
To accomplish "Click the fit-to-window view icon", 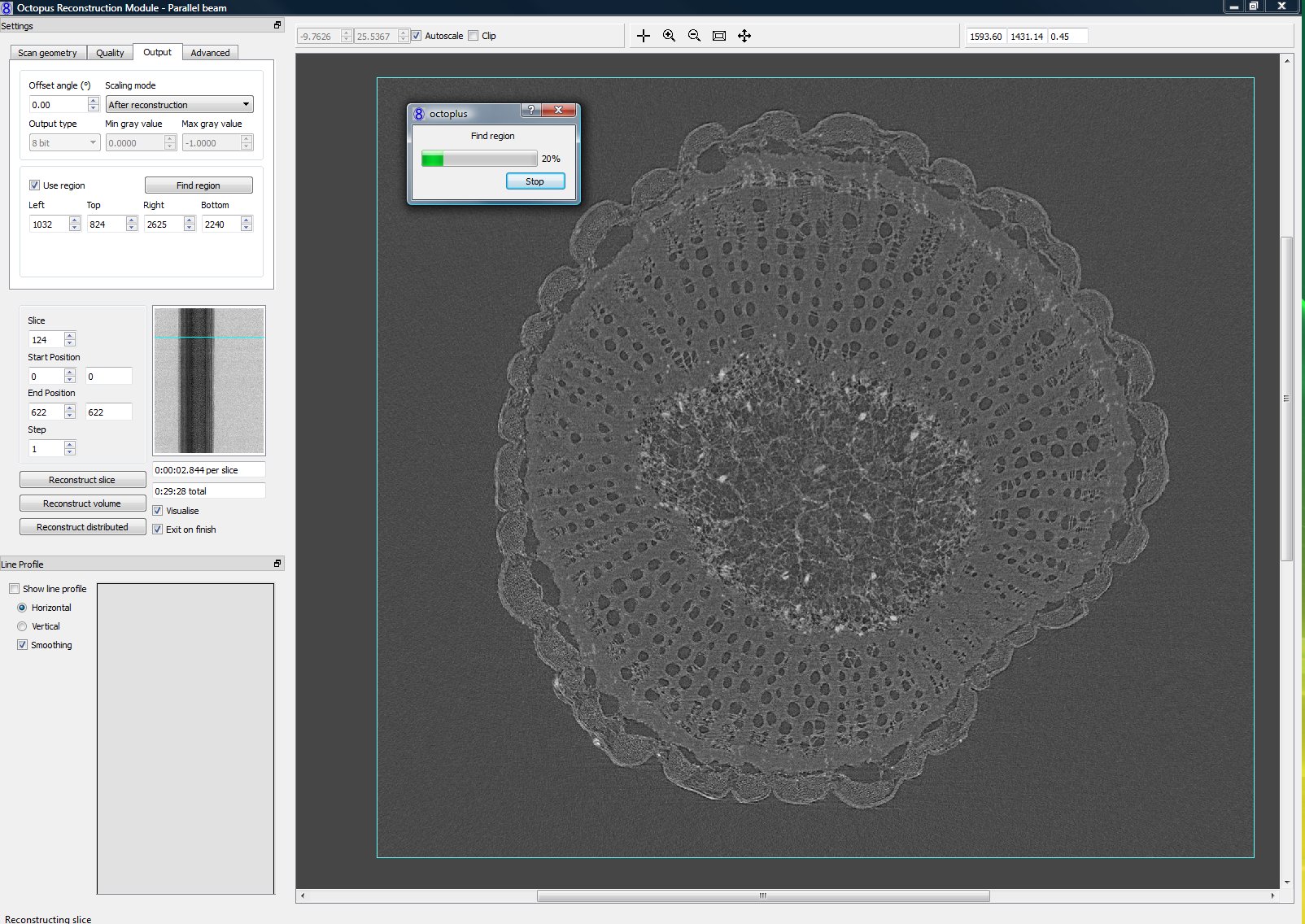I will pos(719,36).
